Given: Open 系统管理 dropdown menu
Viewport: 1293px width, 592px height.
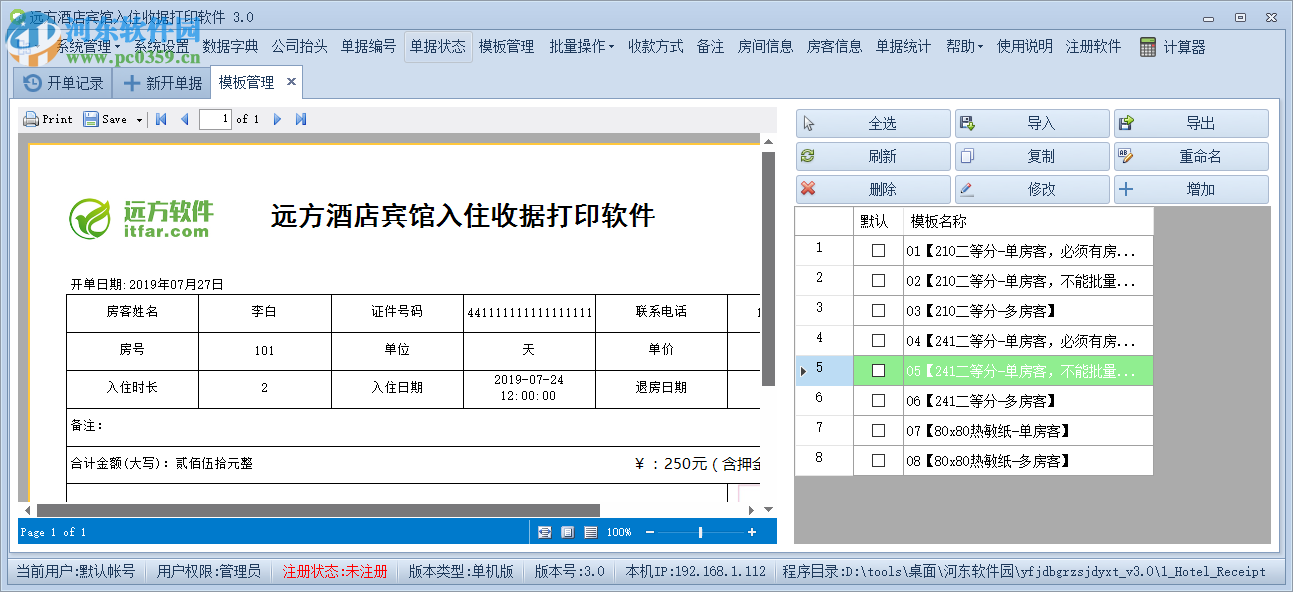Looking at the screenshot, I should tap(86, 46).
